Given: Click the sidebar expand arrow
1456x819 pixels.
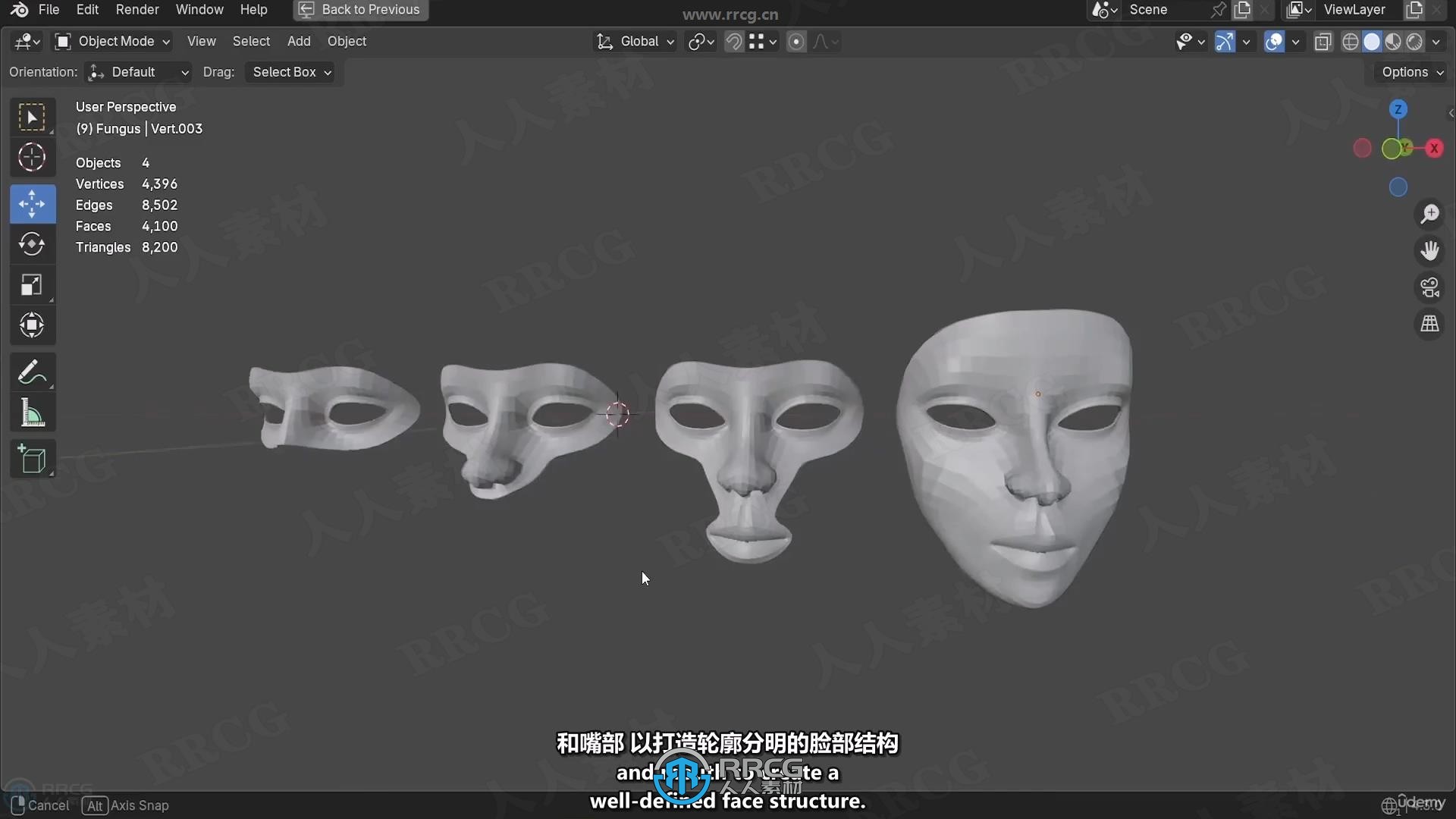Looking at the screenshot, I should click(1450, 113).
